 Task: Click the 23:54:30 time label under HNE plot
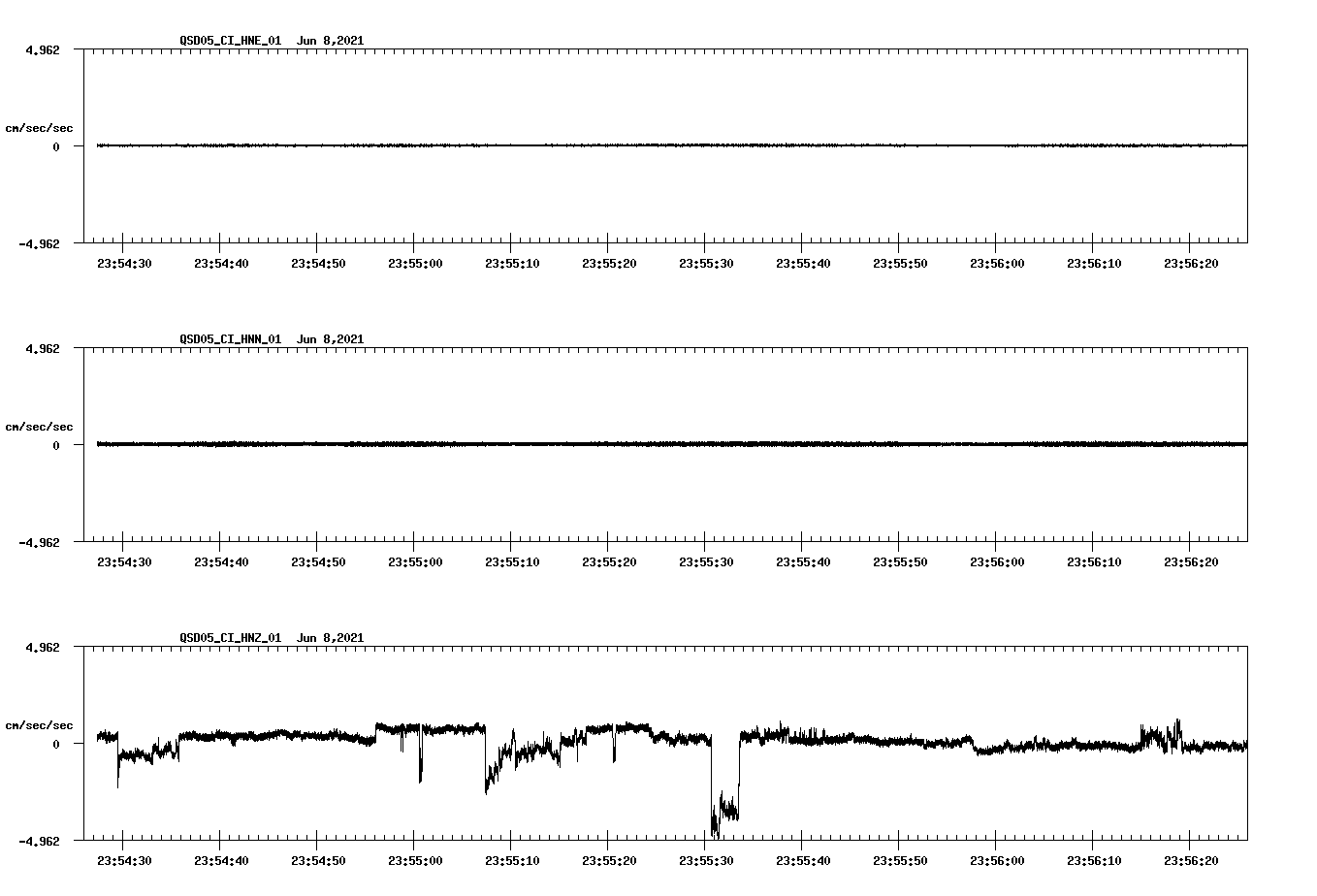[x=124, y=263]
